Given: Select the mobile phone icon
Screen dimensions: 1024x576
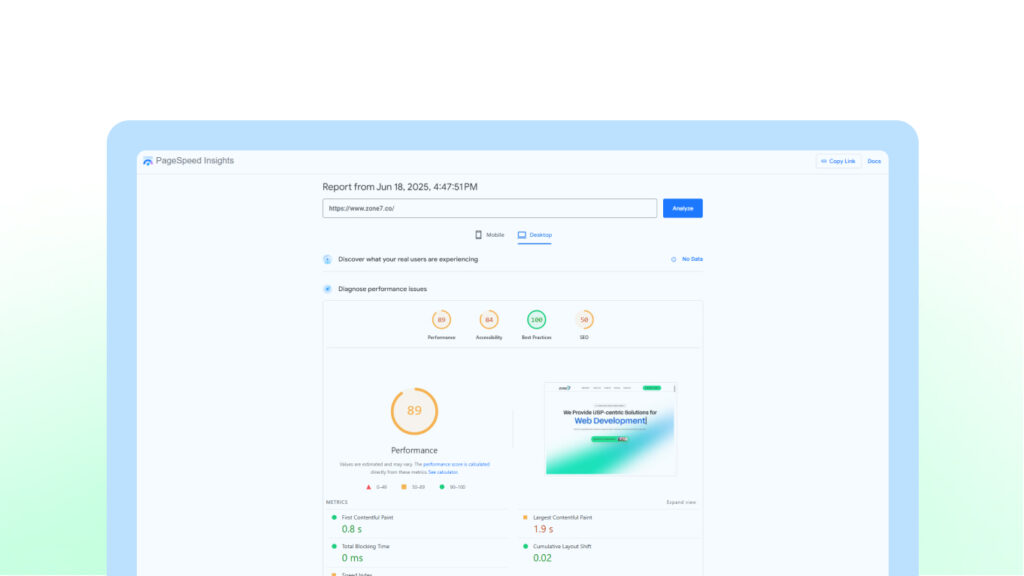Looking at the screenshot, I should pyautogui.click(x=478, y=233).
